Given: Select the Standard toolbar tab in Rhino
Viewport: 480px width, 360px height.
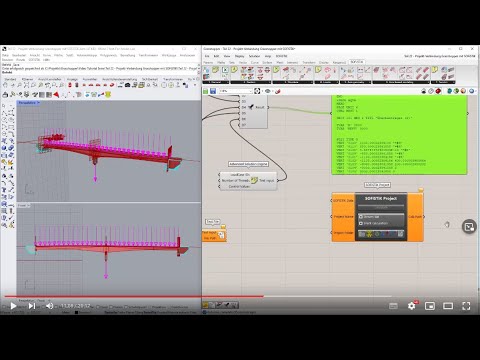Looking at the screenshot, I should (10, 79).
